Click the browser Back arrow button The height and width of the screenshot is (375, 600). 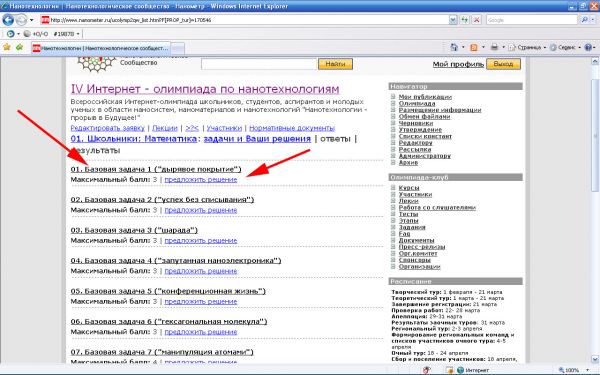click(8, 20)
